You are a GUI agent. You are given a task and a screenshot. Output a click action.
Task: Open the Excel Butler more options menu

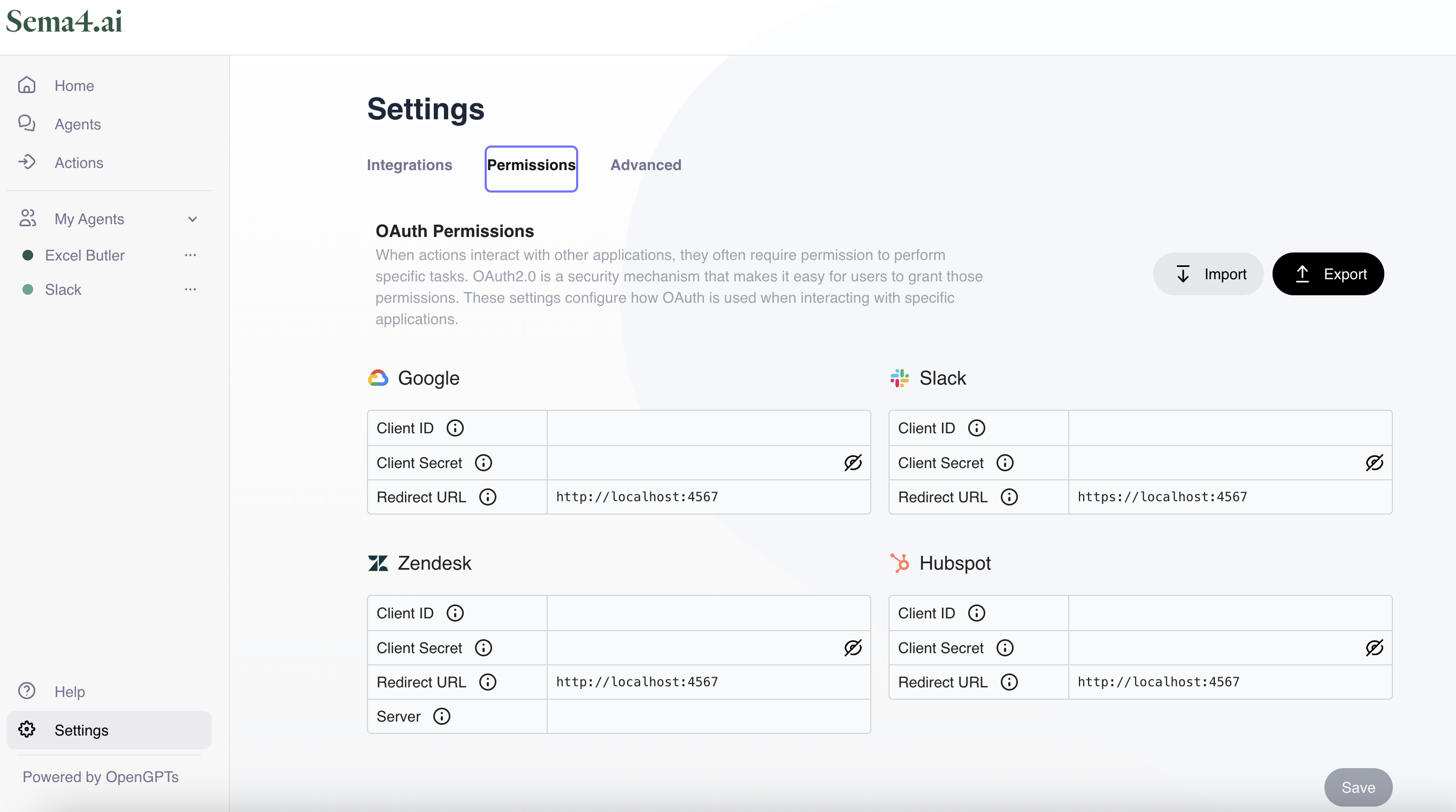[190, 255]
